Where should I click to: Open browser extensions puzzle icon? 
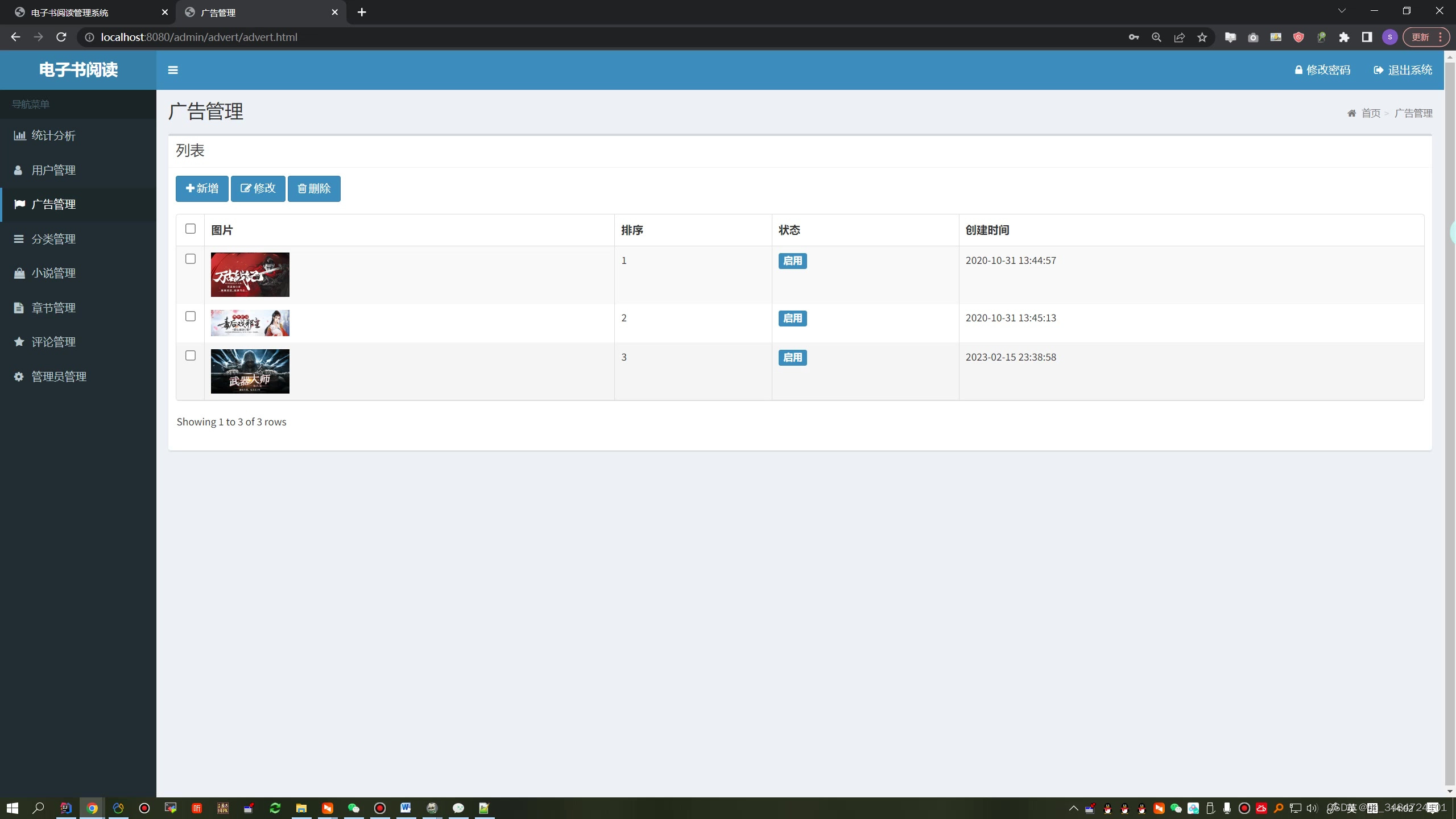click(1344, 38)
